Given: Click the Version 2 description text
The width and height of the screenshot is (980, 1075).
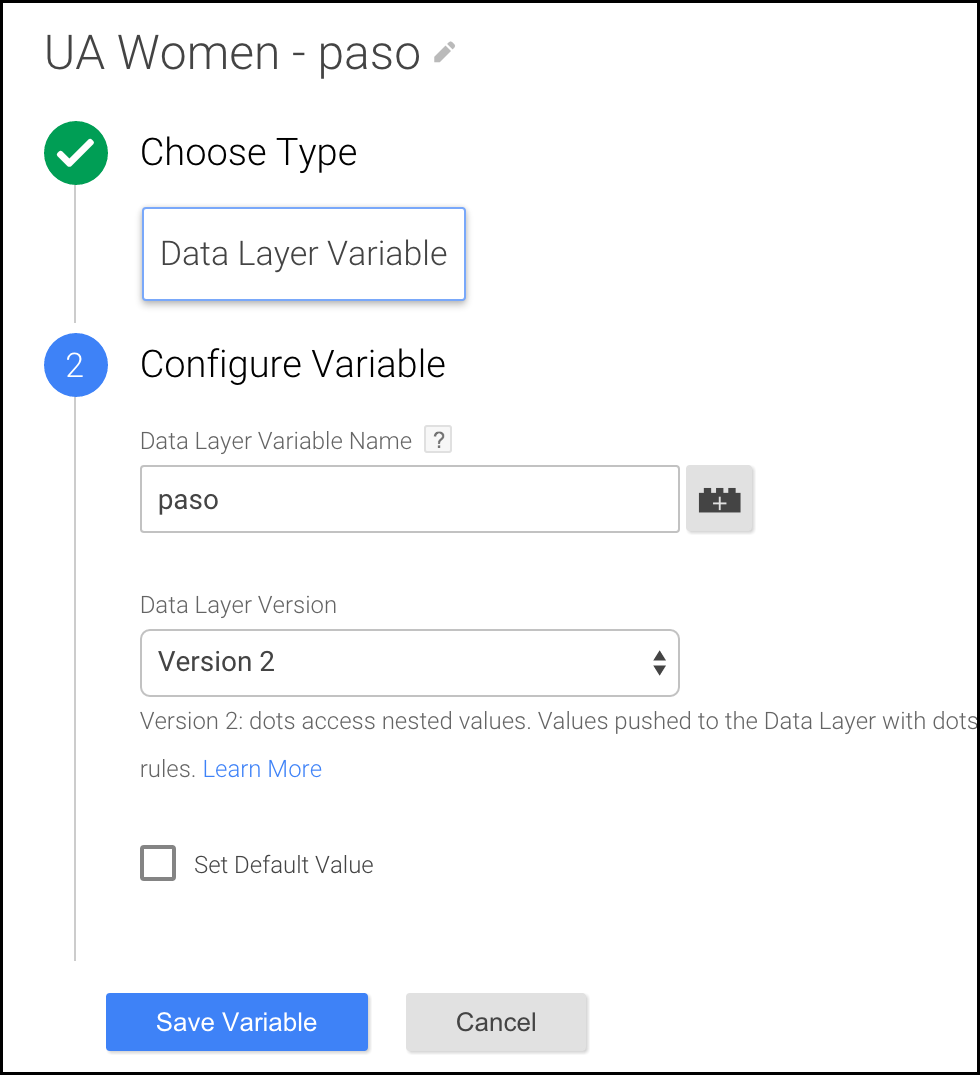Looking at the screenshot, I should point(558,745).
